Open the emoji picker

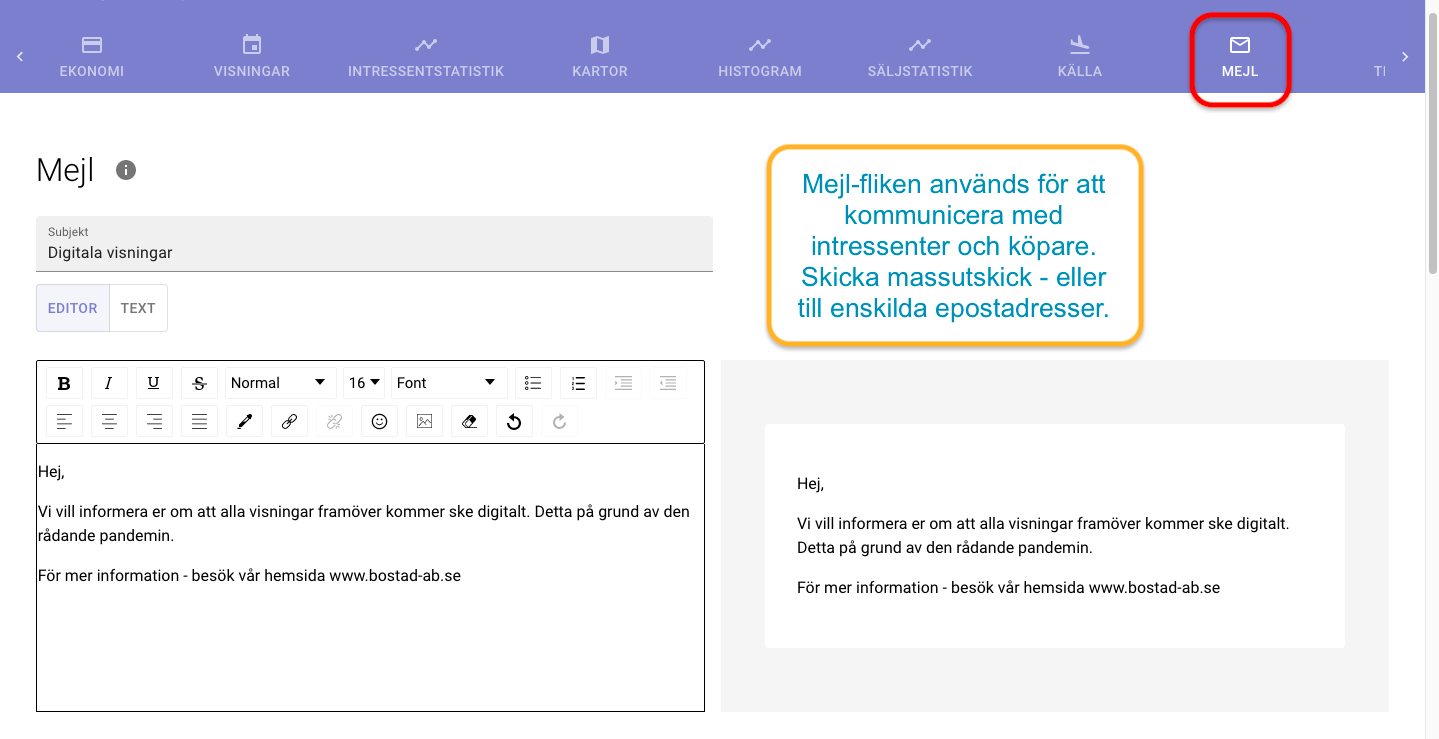[x=379, y=421]
